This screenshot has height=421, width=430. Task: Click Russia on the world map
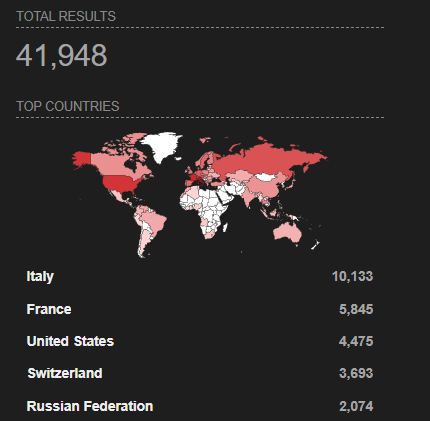(267, 159)
